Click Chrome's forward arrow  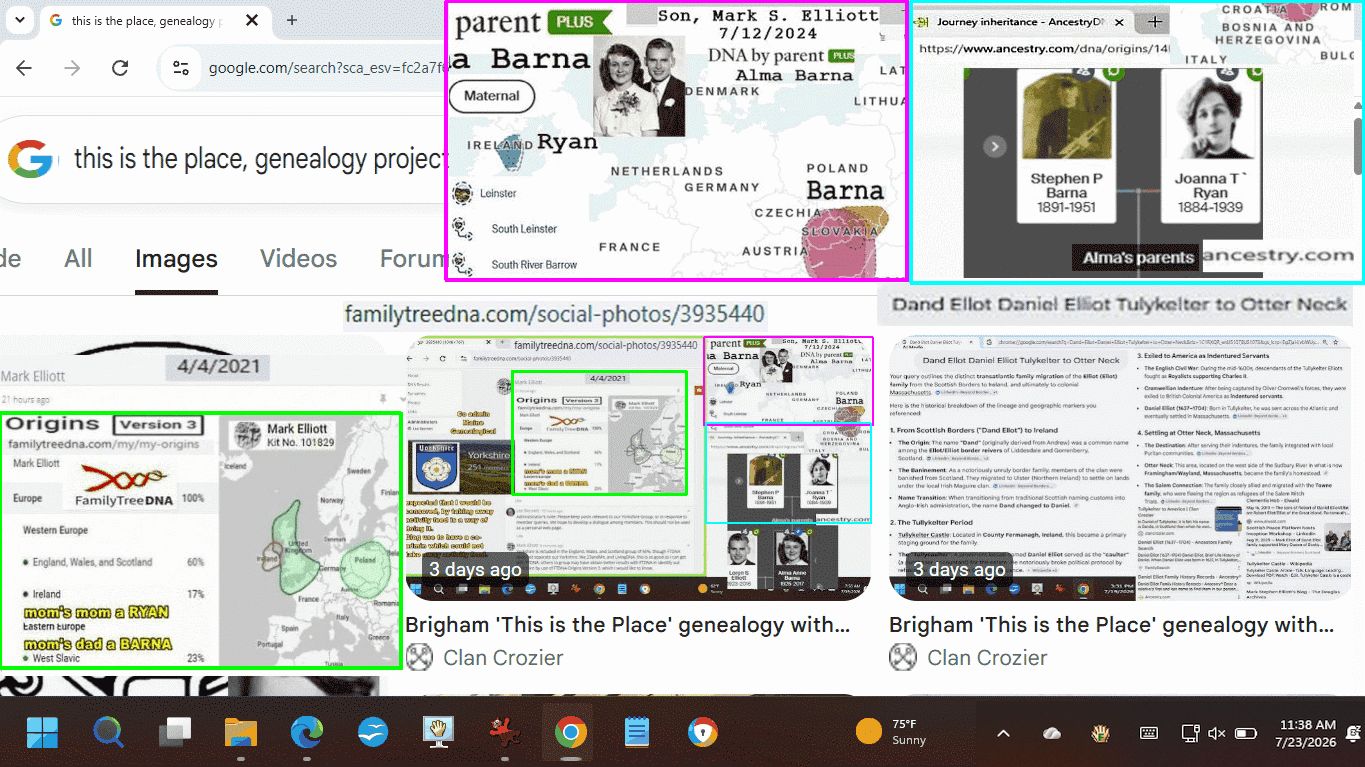pos(72,68)
